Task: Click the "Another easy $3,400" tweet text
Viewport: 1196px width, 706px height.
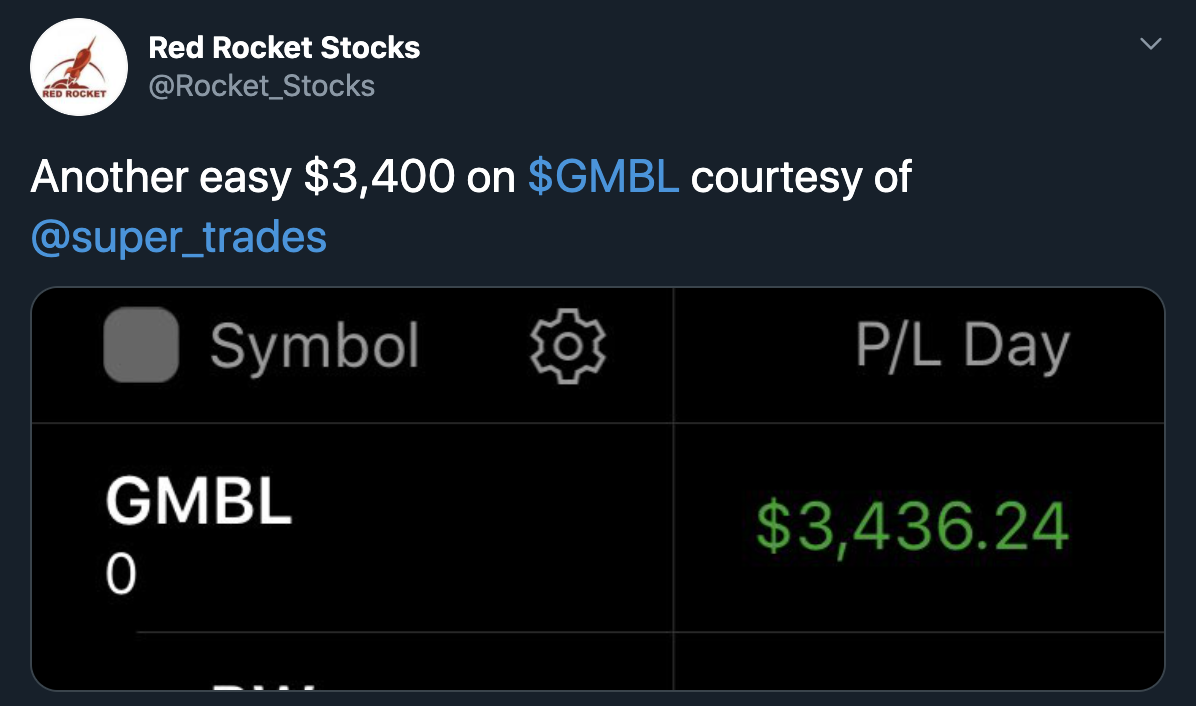Action: (x=242, y=177)
